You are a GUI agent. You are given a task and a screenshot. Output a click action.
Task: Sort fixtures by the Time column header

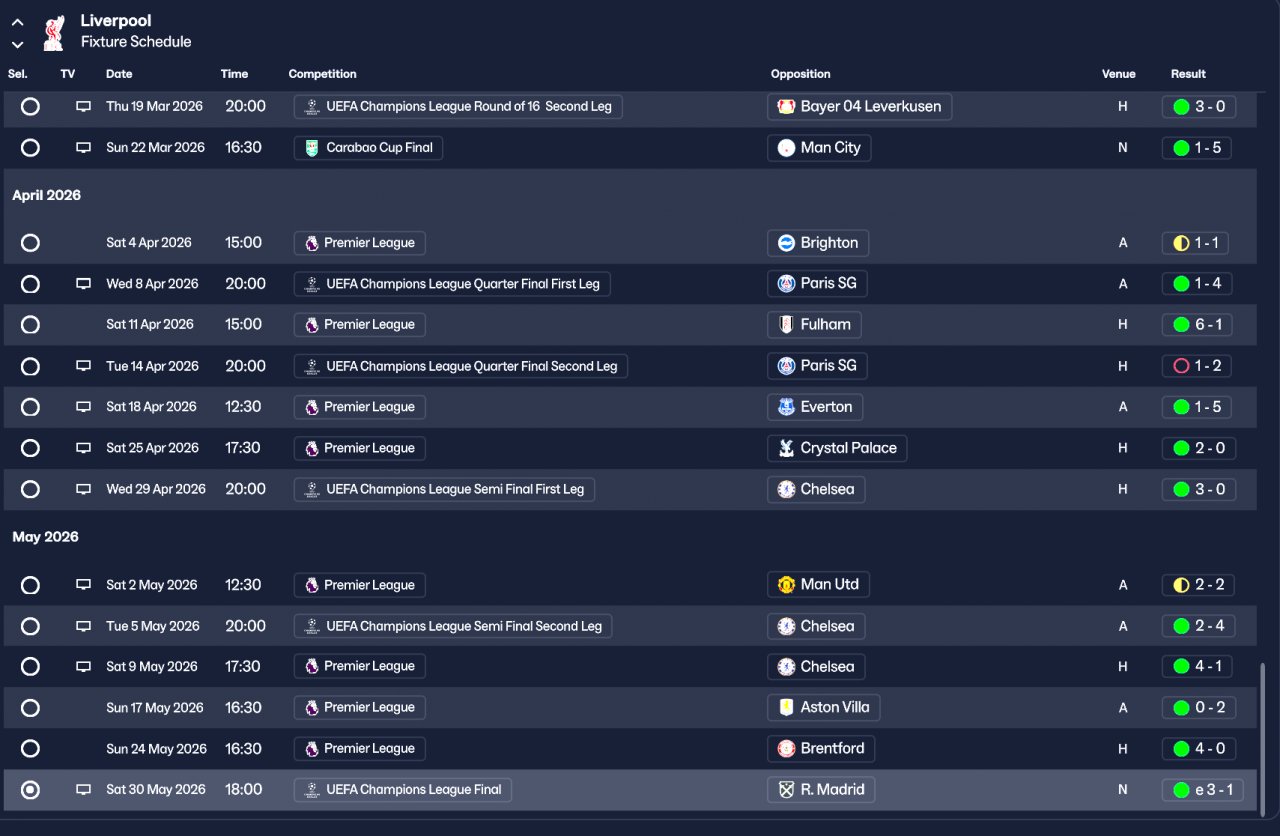235,74
